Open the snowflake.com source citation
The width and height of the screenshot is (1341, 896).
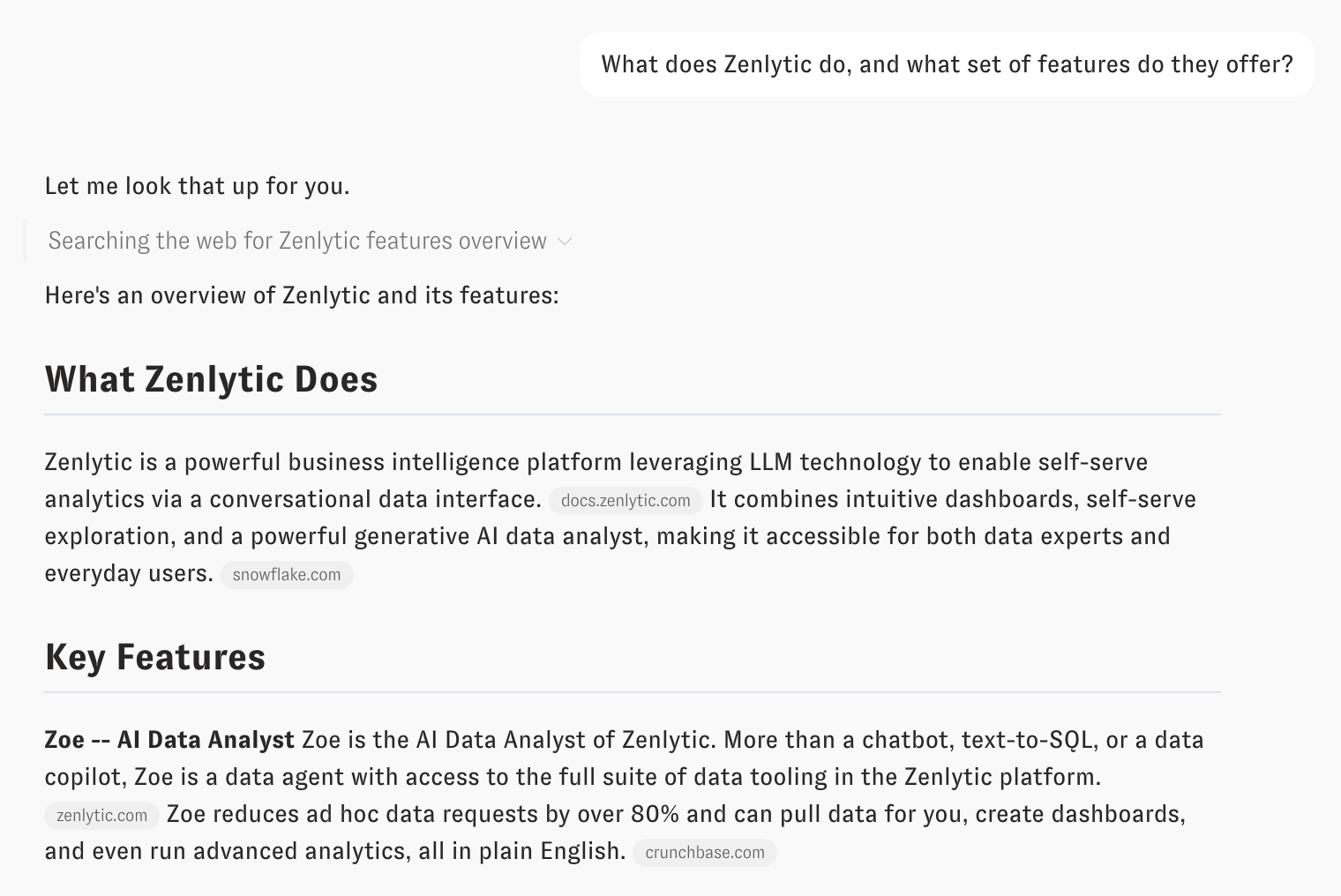pyautogui.click(x=287, y=575)
